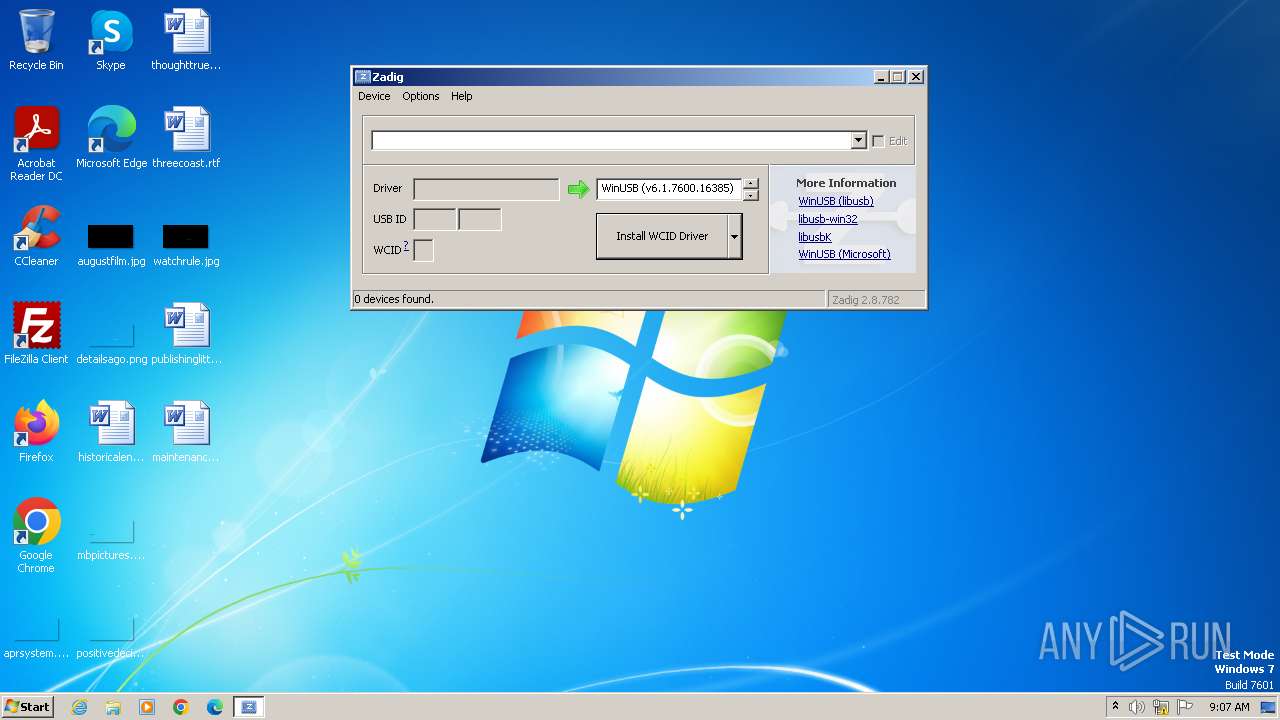This screenshot has width=1280, height=720.
Task: Open the Skype desktop shortcut
Action: (x=111, y=40)
